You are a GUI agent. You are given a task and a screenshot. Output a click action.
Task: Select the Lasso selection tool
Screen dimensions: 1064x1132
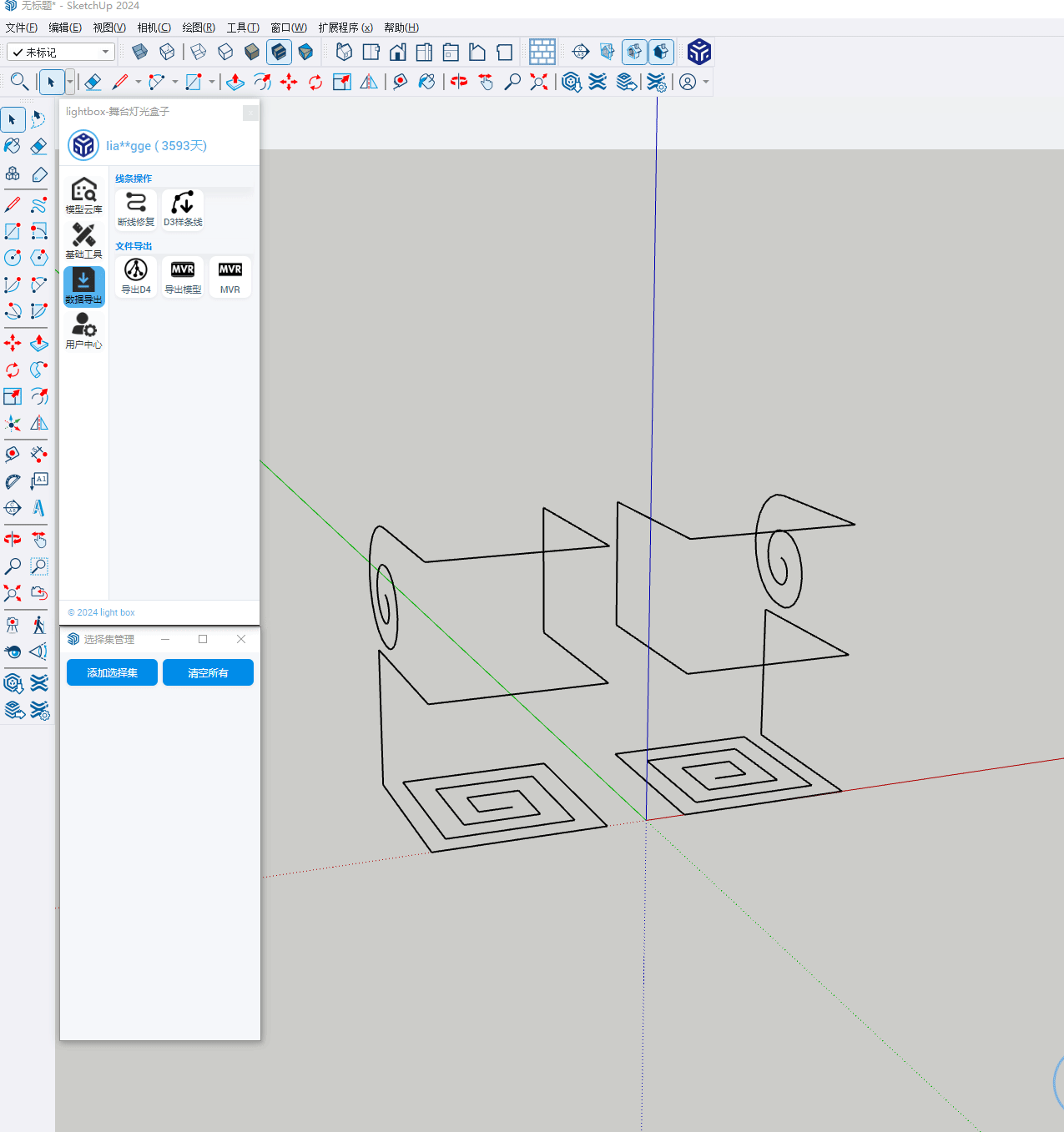click(x=38, y=120)
